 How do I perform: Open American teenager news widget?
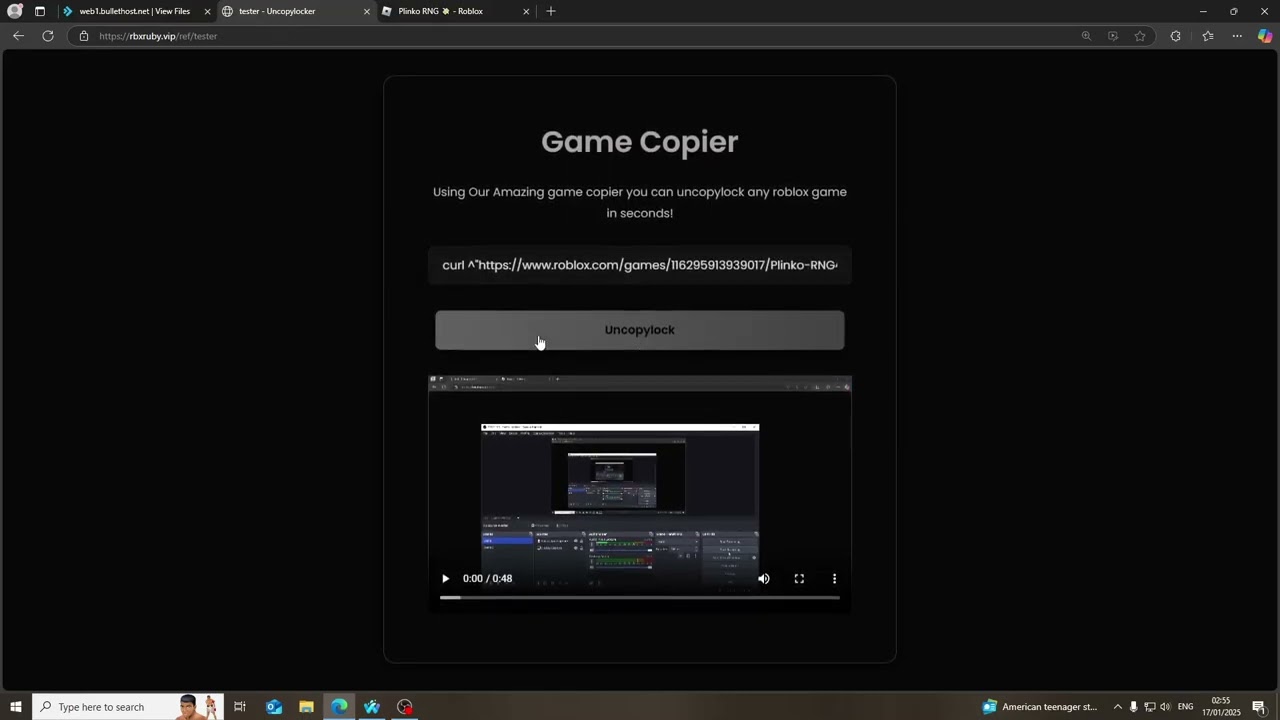pyautogui.click(x=1040, y=707)
